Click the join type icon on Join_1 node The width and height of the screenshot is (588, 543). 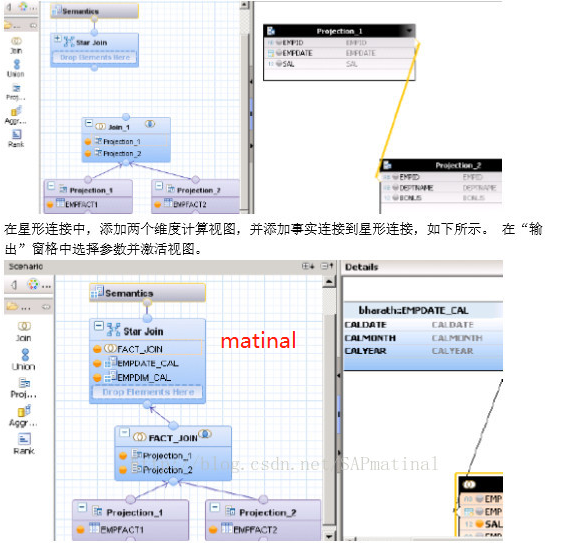[x=150, y=124]
